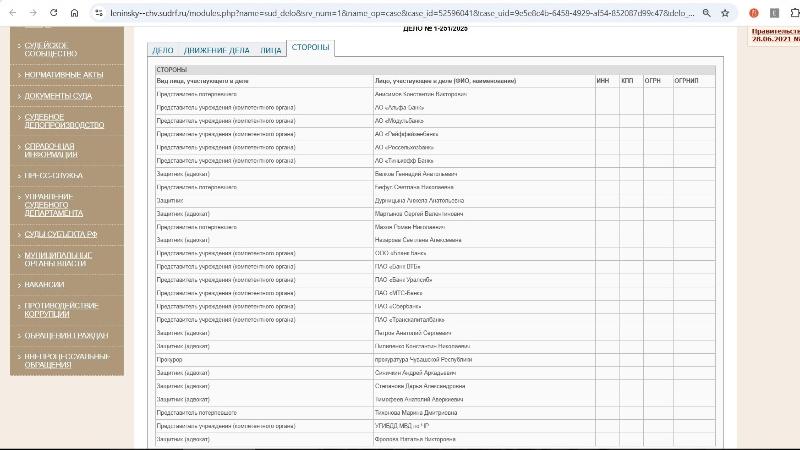
Task: Open СУДЕБНОЕ ДЕЛОПРОИЗВОДСТВО sidebar link
Action: click(x=64, y=121)
